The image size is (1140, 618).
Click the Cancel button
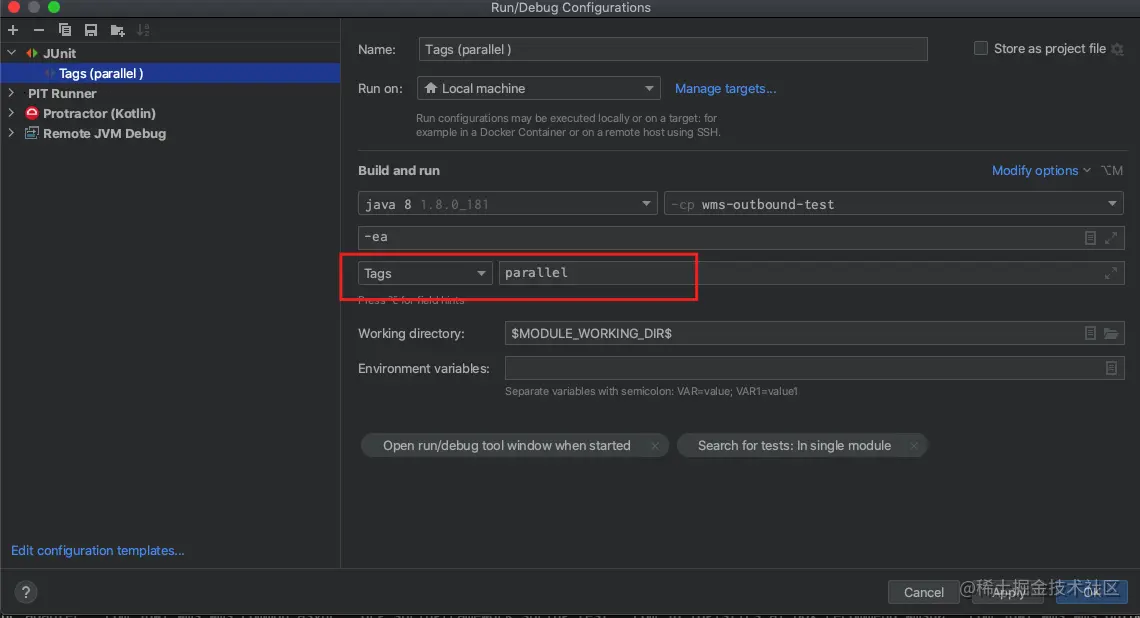pyautogui.click(x=924, y=593)
